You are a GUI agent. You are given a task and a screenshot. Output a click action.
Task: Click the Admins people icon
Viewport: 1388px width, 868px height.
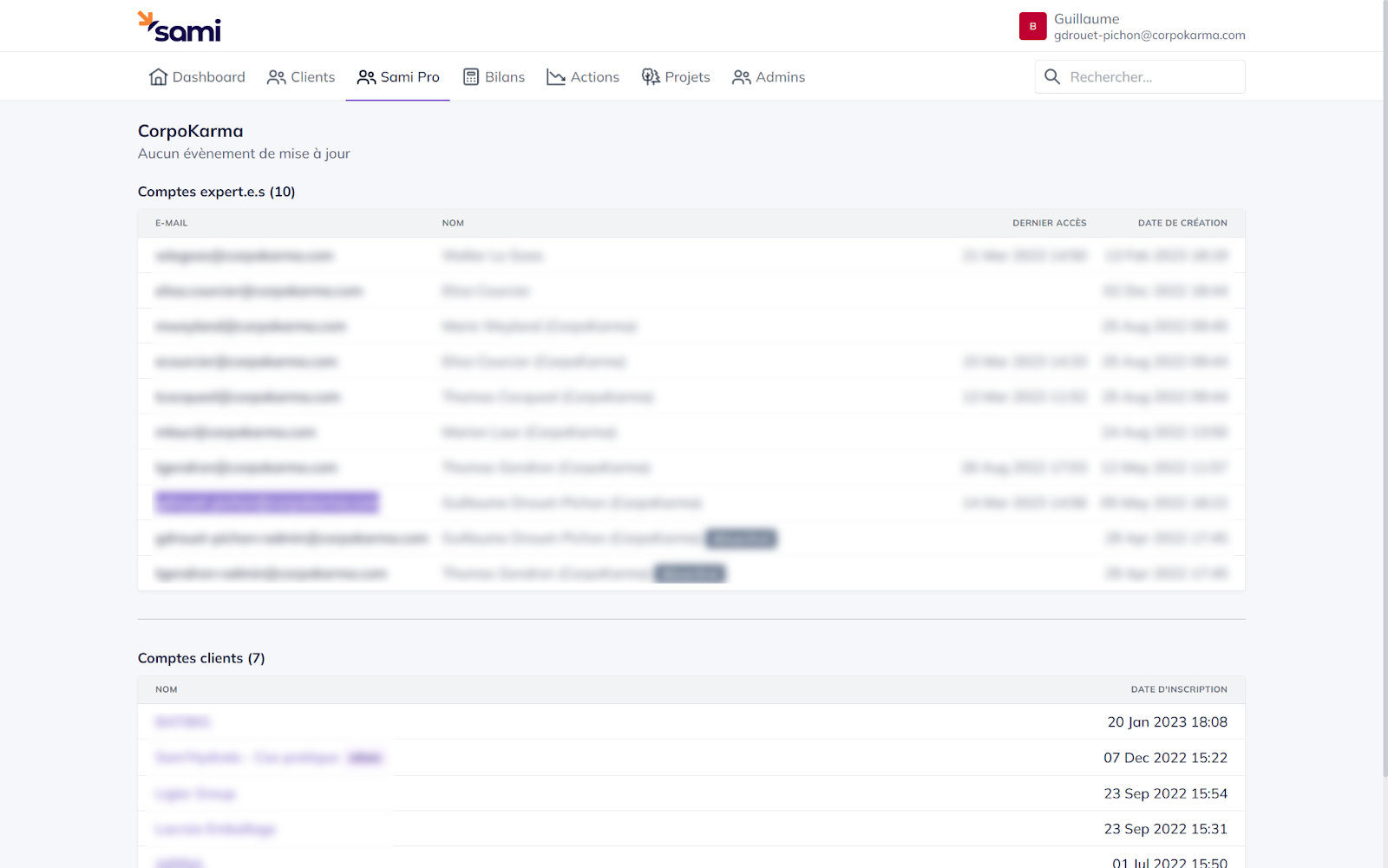(741, 77)
